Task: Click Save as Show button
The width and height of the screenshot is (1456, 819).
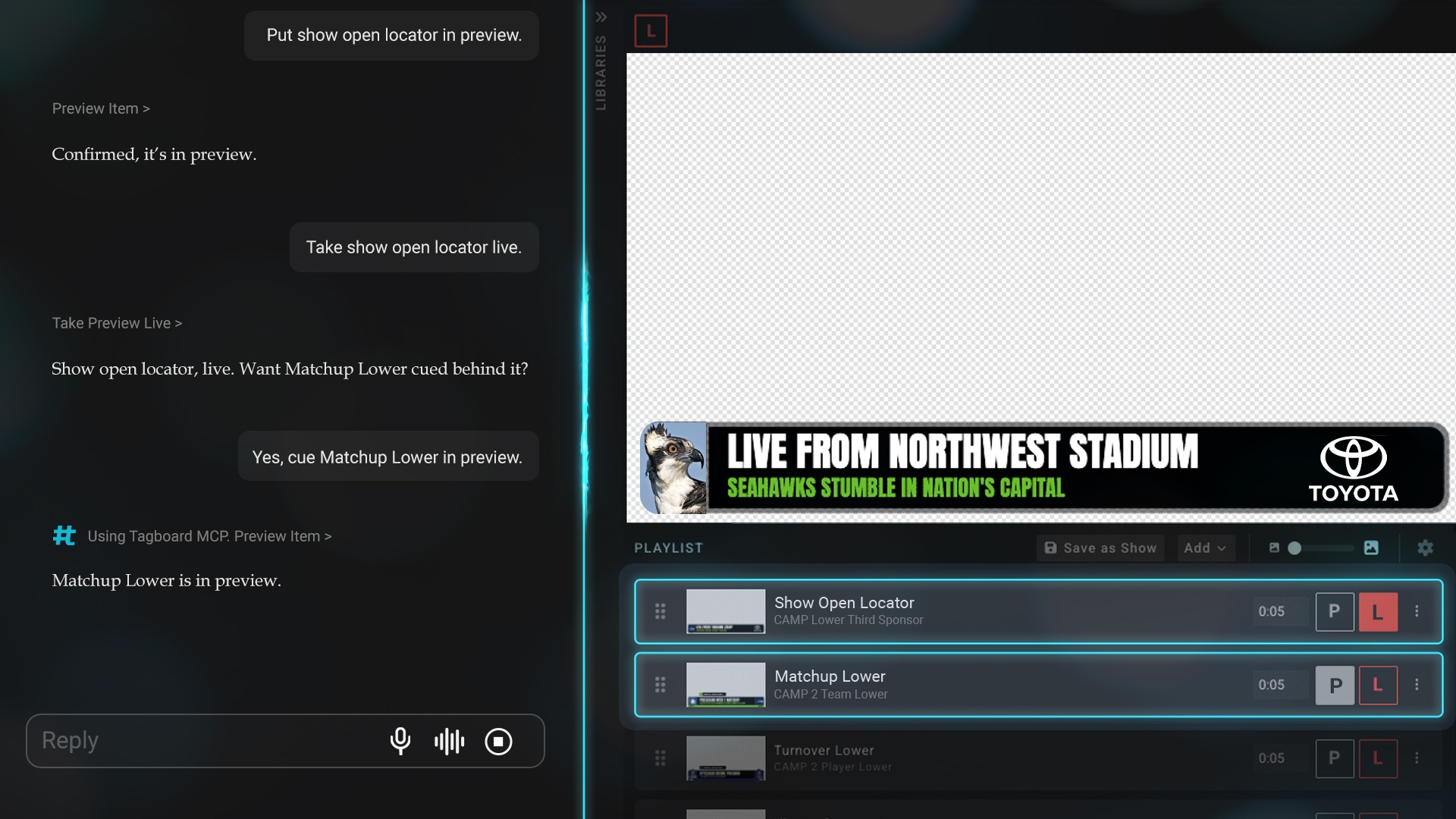Action: pos(1100,548)
